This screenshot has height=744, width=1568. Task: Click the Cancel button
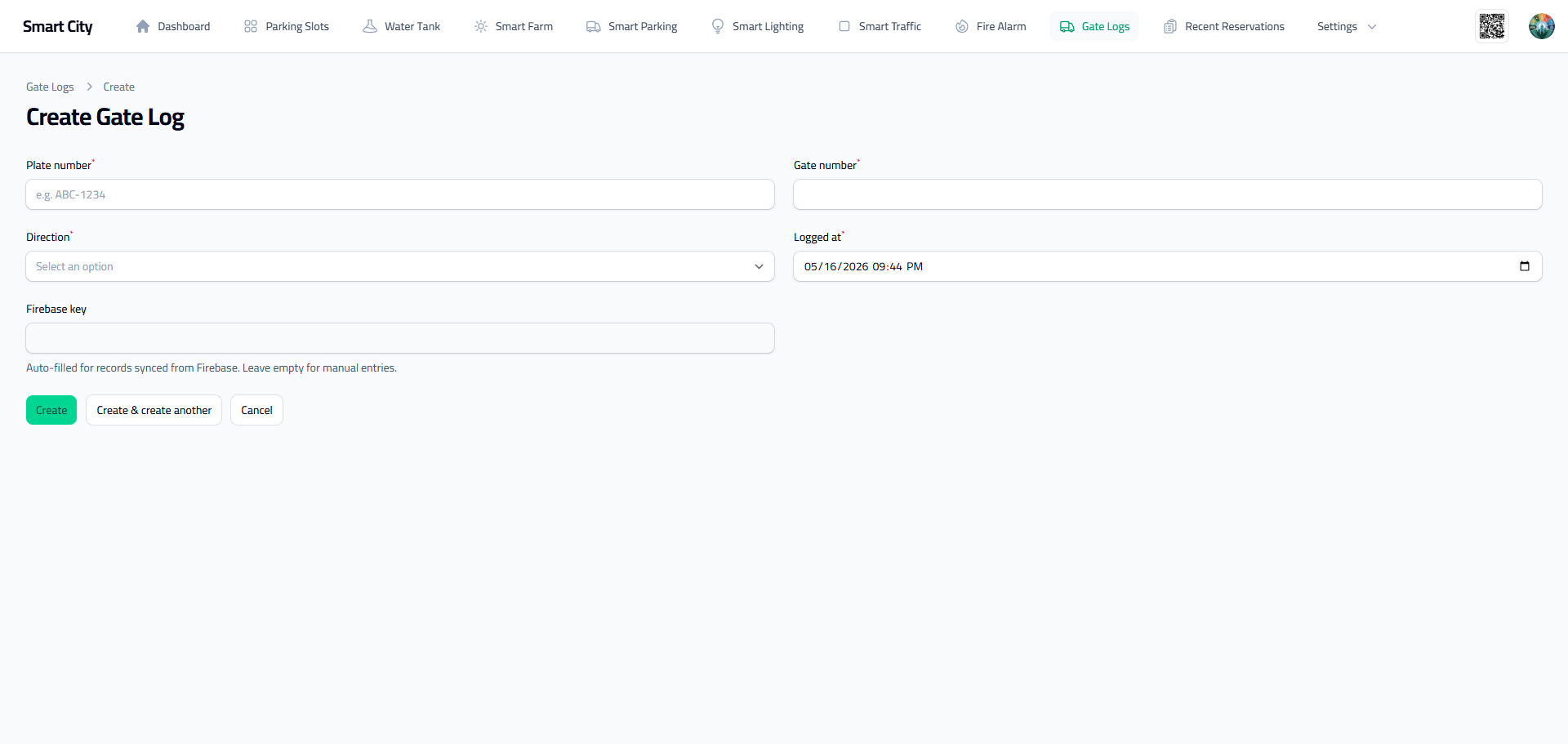click(x=256, y=410)
